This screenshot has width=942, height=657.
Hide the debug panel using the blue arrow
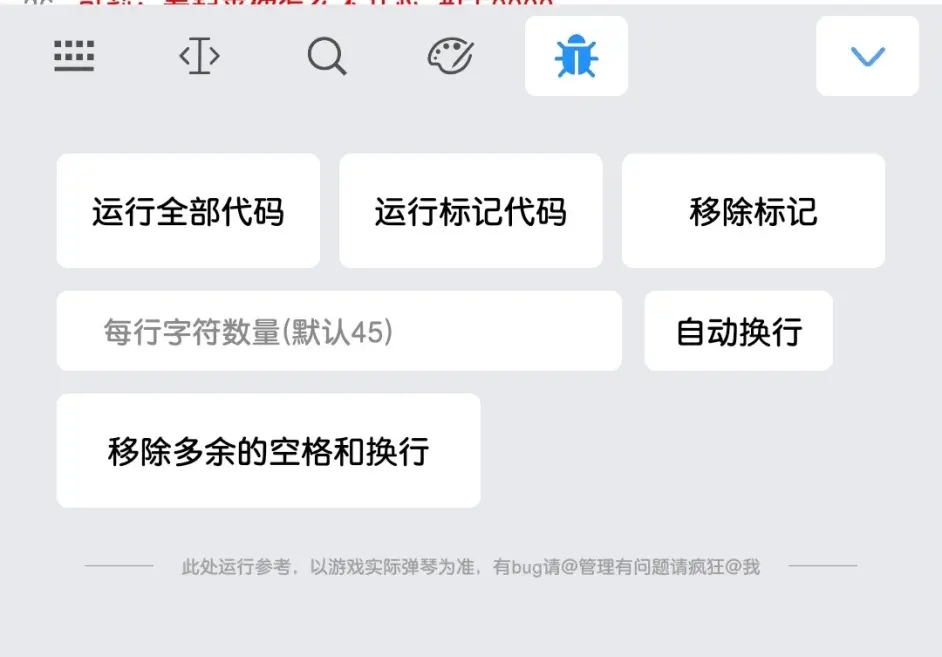[x=867, y=56]
